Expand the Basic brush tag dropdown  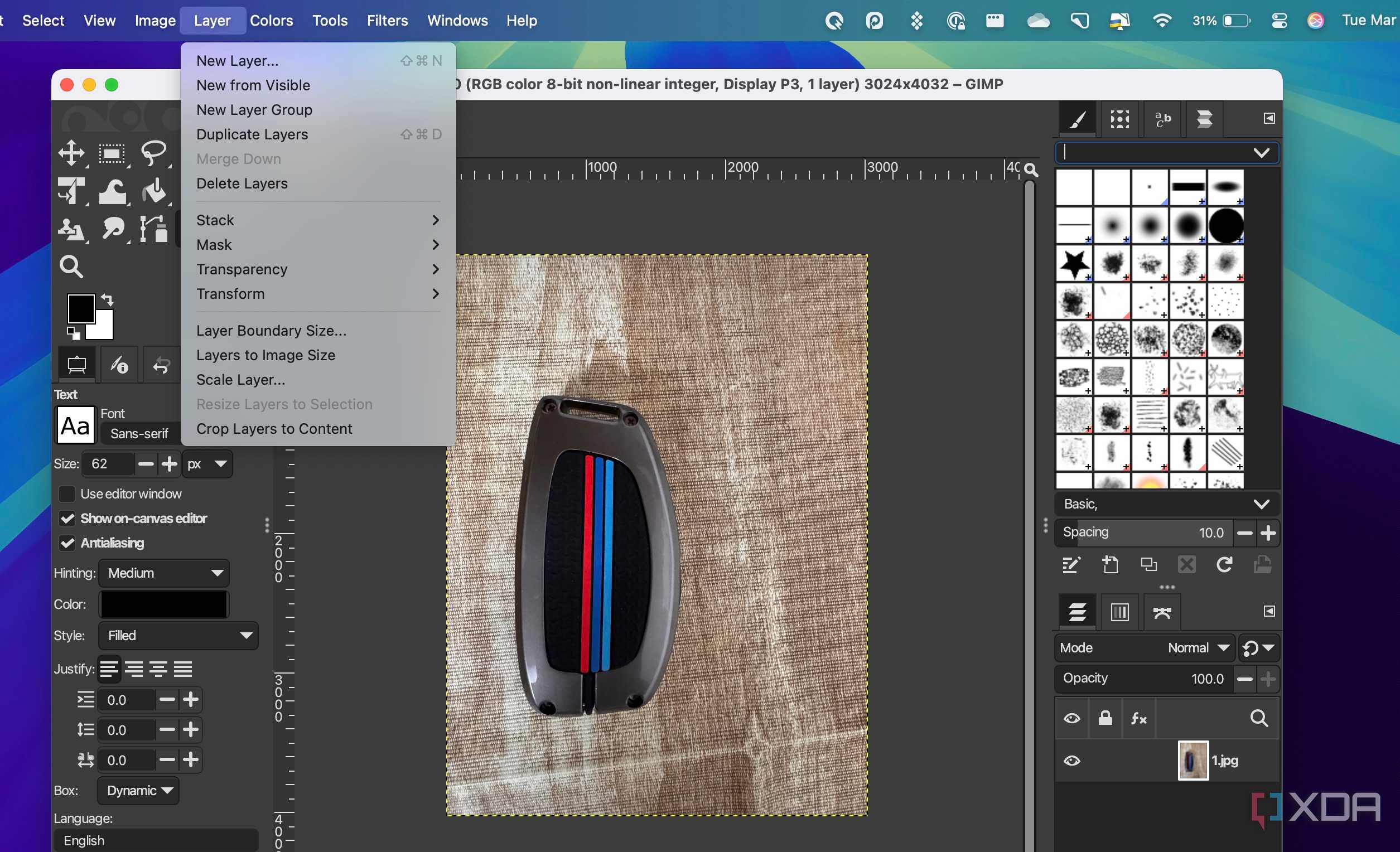coord(1167,505)
